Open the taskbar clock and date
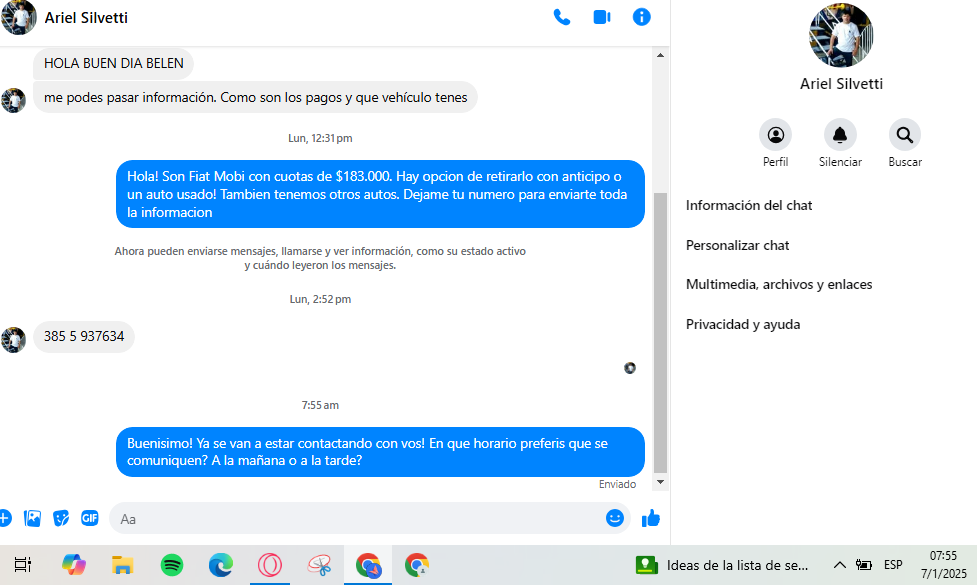 tap(943, 564)
